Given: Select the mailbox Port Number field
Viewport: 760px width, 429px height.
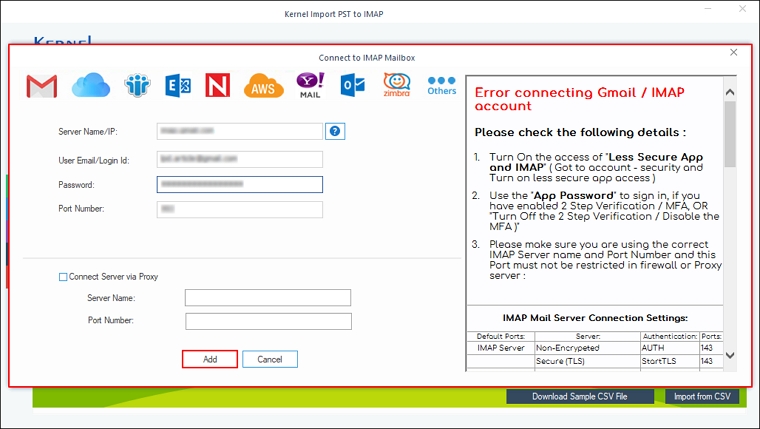Looking at the screenshot, I should click(x=239, y=209).
